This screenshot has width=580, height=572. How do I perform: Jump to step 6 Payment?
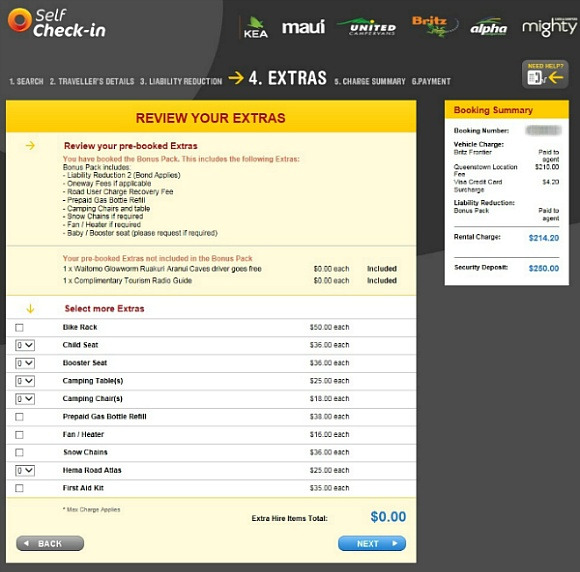[x=431, y=81]
